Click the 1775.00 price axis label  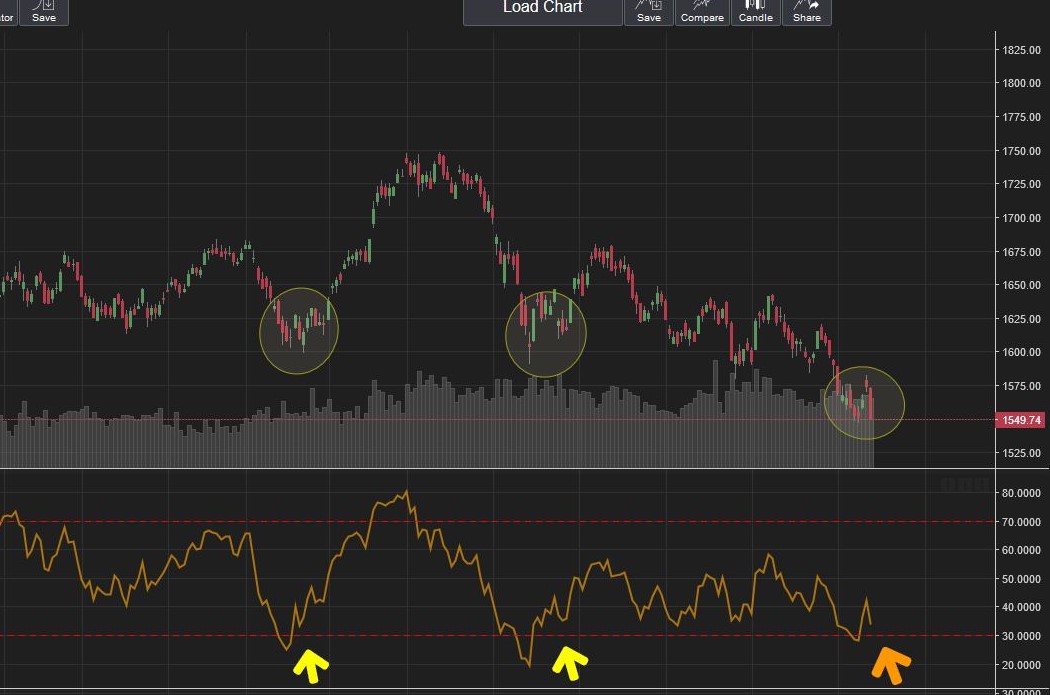[1021, 117]
